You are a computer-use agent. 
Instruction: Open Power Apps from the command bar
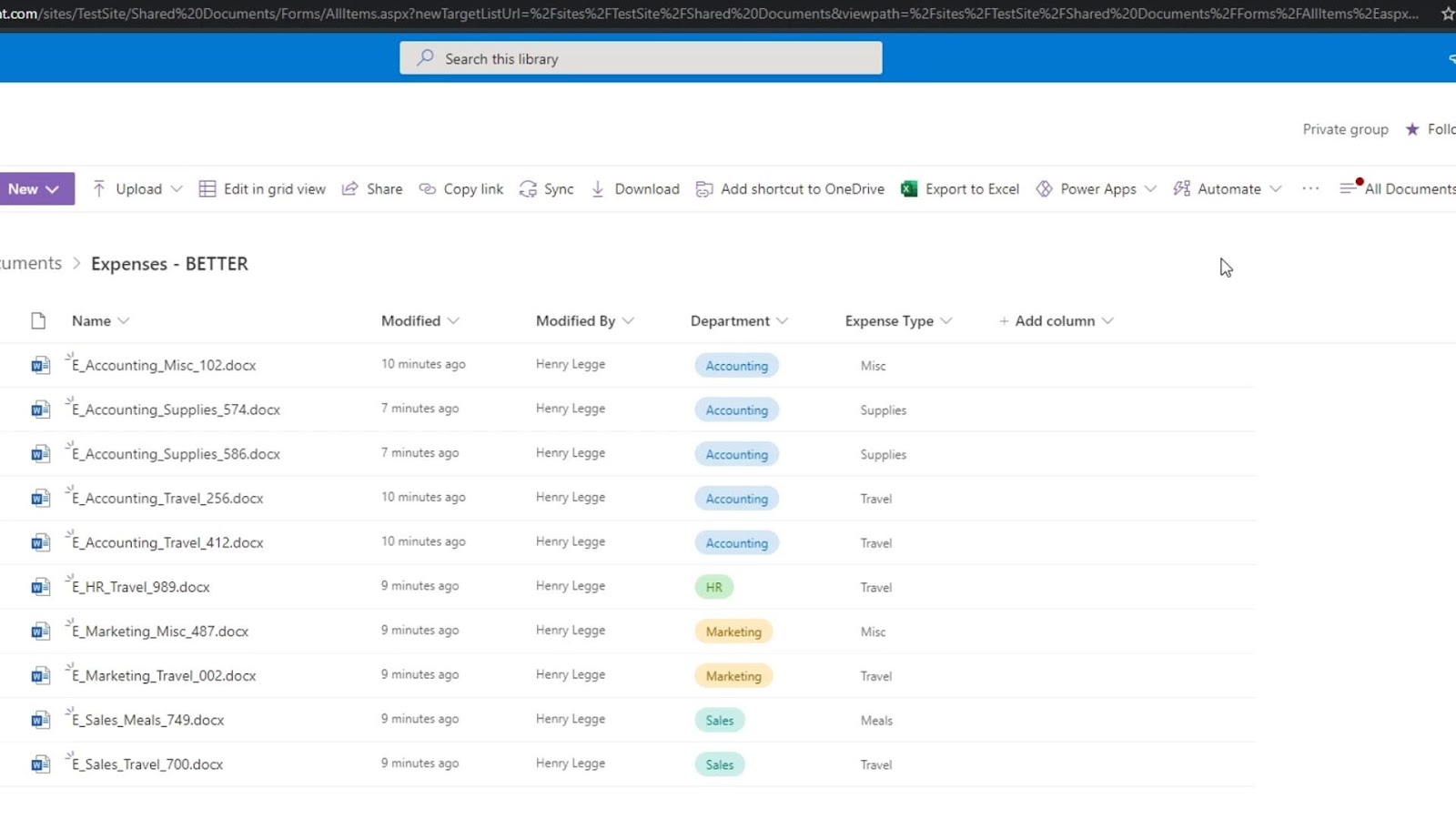(1097, 188)
